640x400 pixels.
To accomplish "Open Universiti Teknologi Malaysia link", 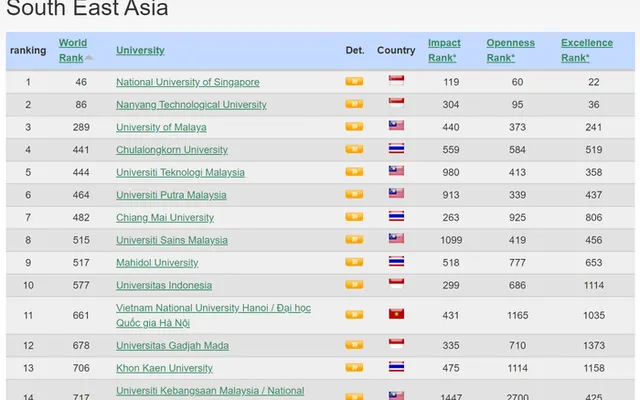I will 180,172.
